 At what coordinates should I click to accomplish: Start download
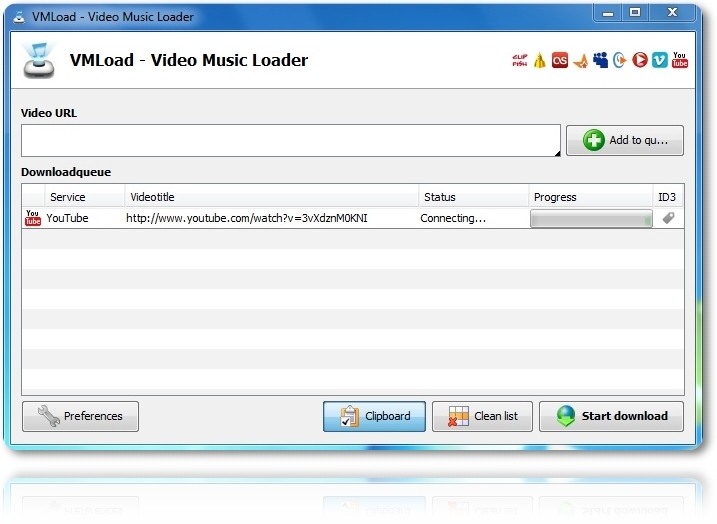point(611,416)
